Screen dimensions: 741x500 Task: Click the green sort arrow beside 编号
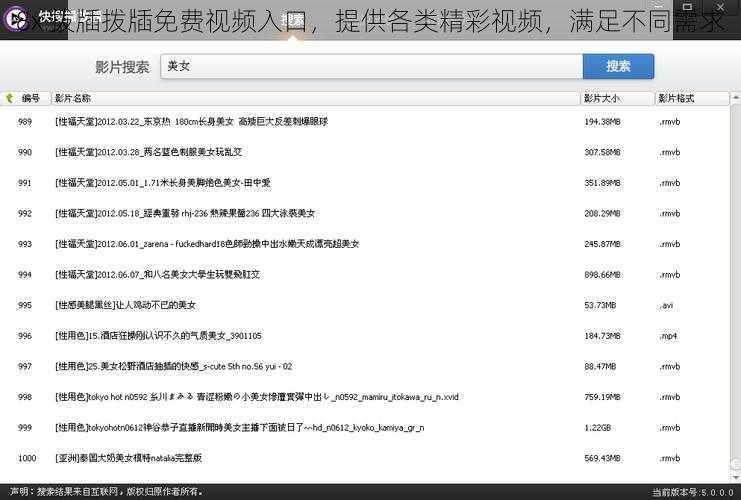click(x=9, y=98)
